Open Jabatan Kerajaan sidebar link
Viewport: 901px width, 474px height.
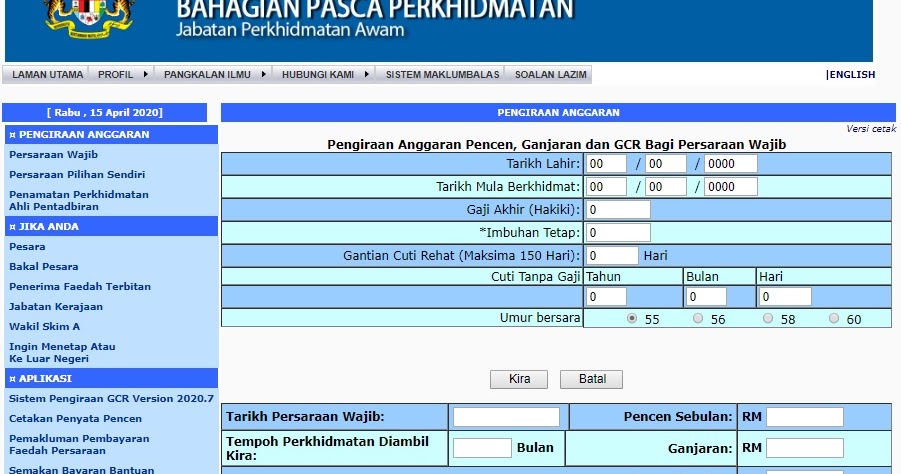(x=56, y=307)
